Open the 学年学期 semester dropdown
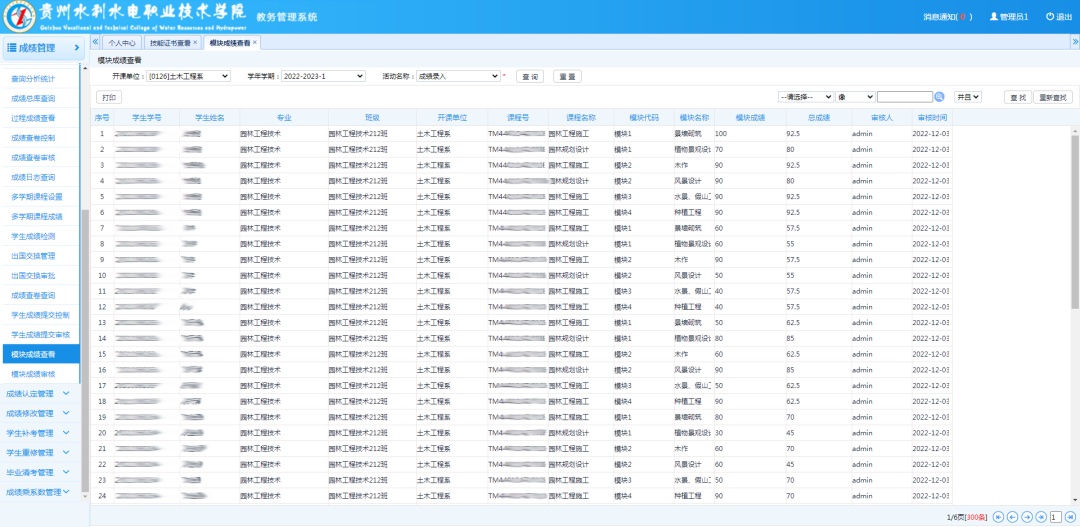 coord(322,76)
